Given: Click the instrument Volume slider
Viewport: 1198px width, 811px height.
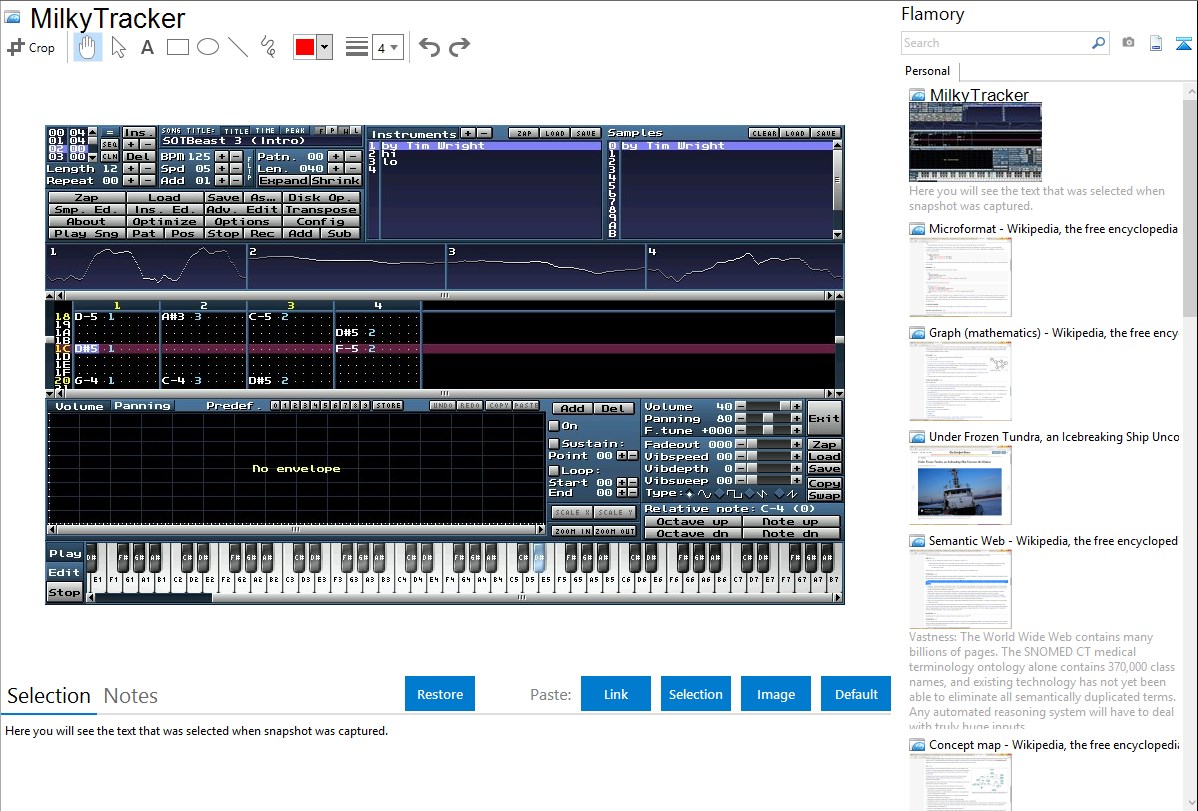Looking at the screenshot, I should coord(768,407).
